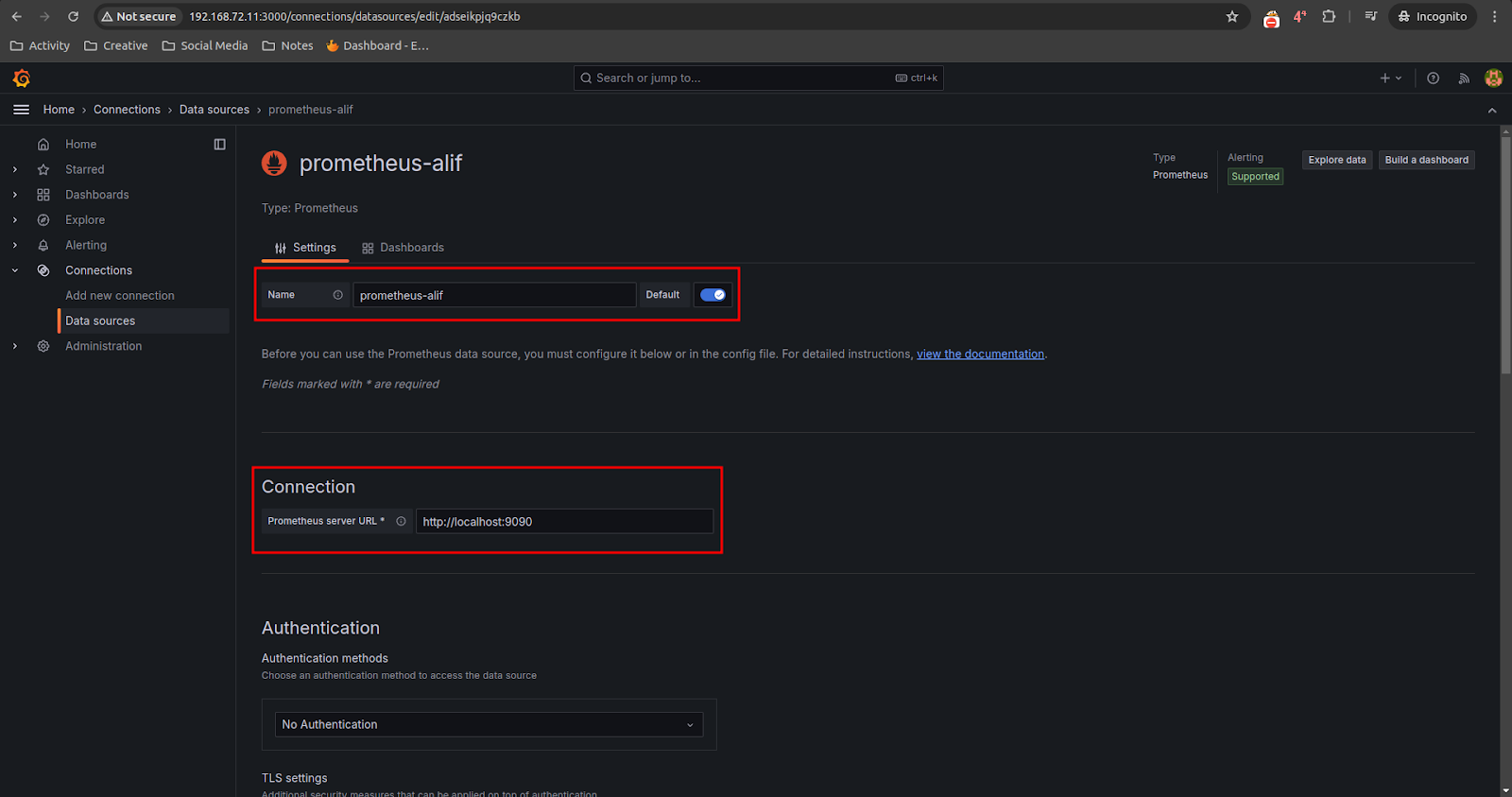Click the Search or jump to box
The width and height of the screenshot is (1512, 797).
click(759, 78)
